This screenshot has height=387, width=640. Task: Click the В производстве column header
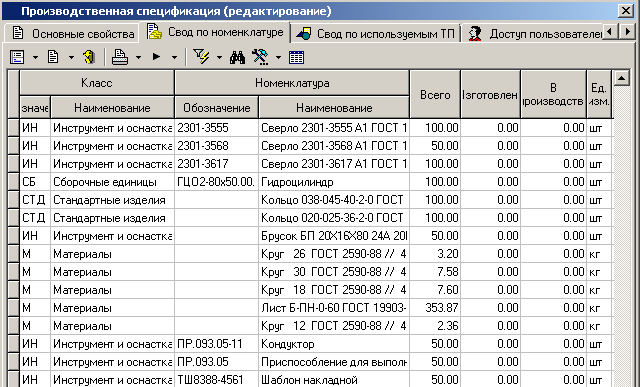click(x=553, y=95)
